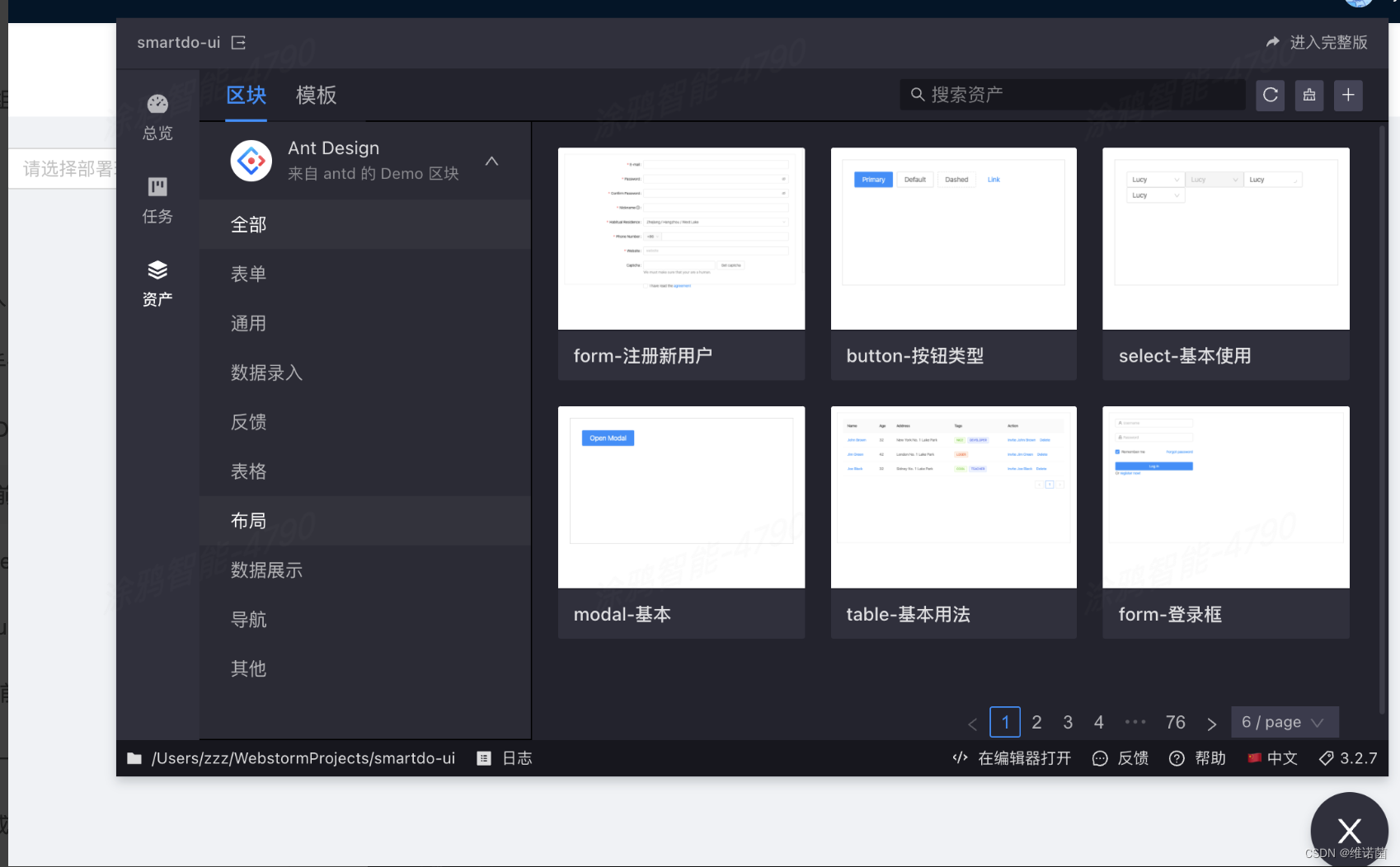Expand the pagination ellipsis

(x=1135, y=721)
